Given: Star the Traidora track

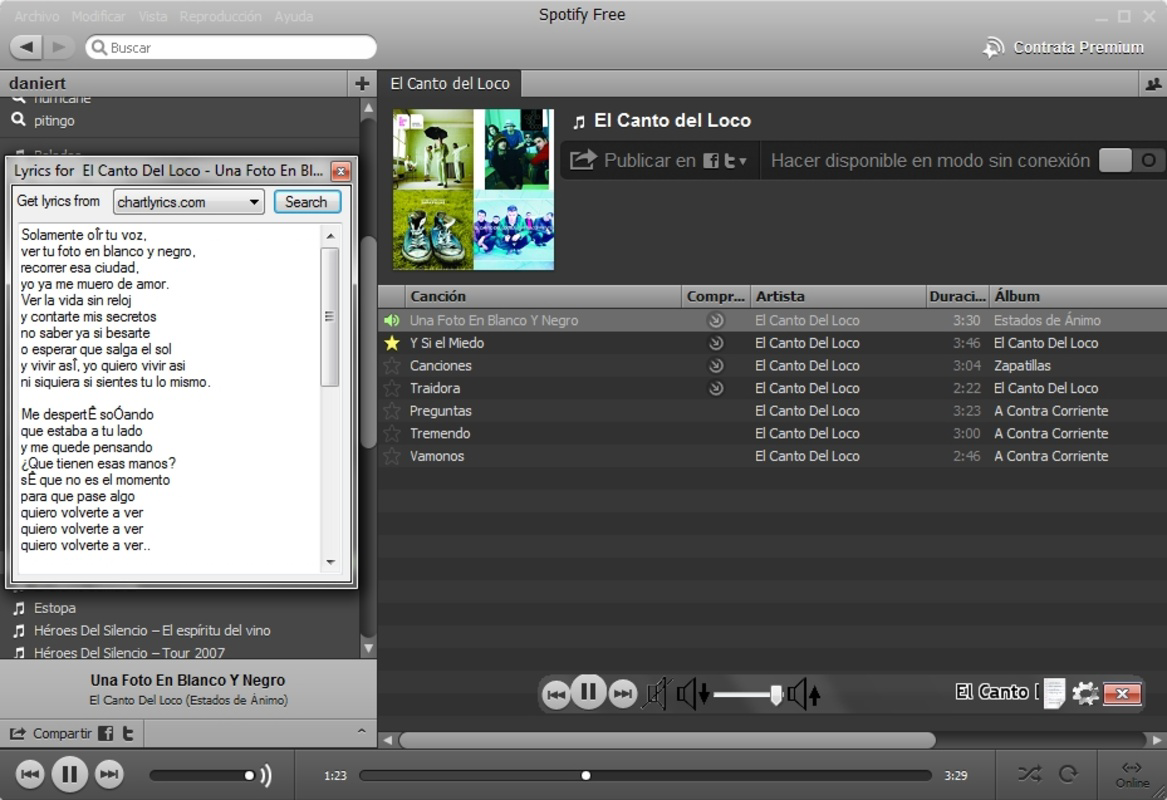Looking at the screenshot, I should (x=391, y=388).
